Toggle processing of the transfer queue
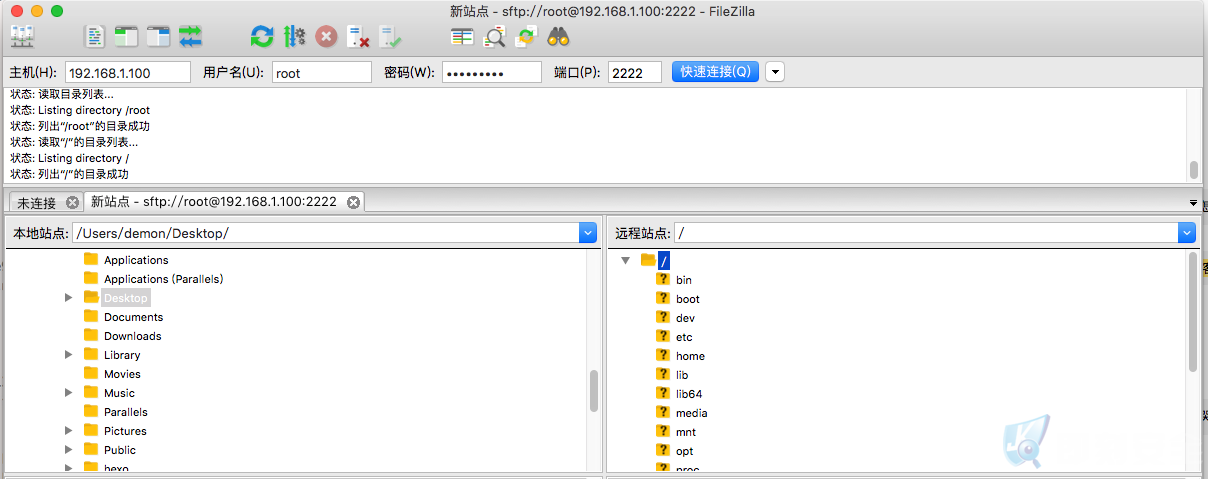The width and height of the screenshot is (1208, 479). coord(294,37)
